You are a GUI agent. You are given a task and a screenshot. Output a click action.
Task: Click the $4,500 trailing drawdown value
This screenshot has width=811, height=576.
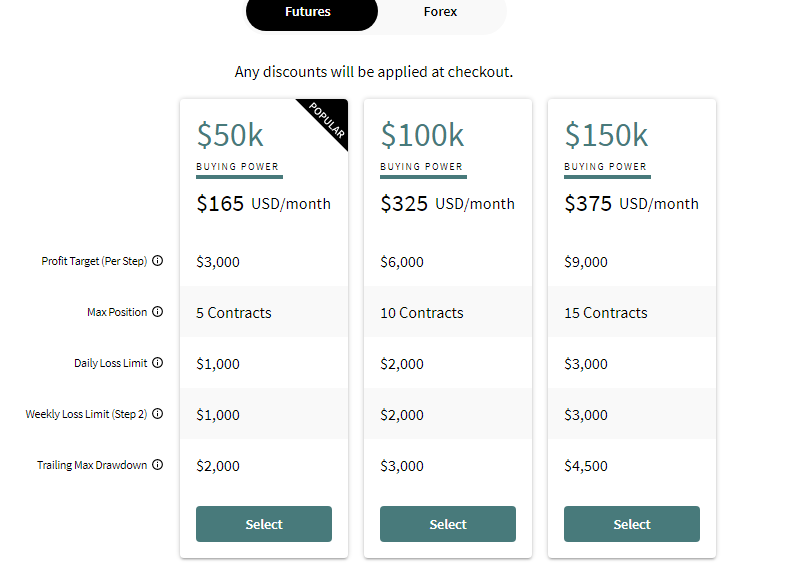click(586, 466)
